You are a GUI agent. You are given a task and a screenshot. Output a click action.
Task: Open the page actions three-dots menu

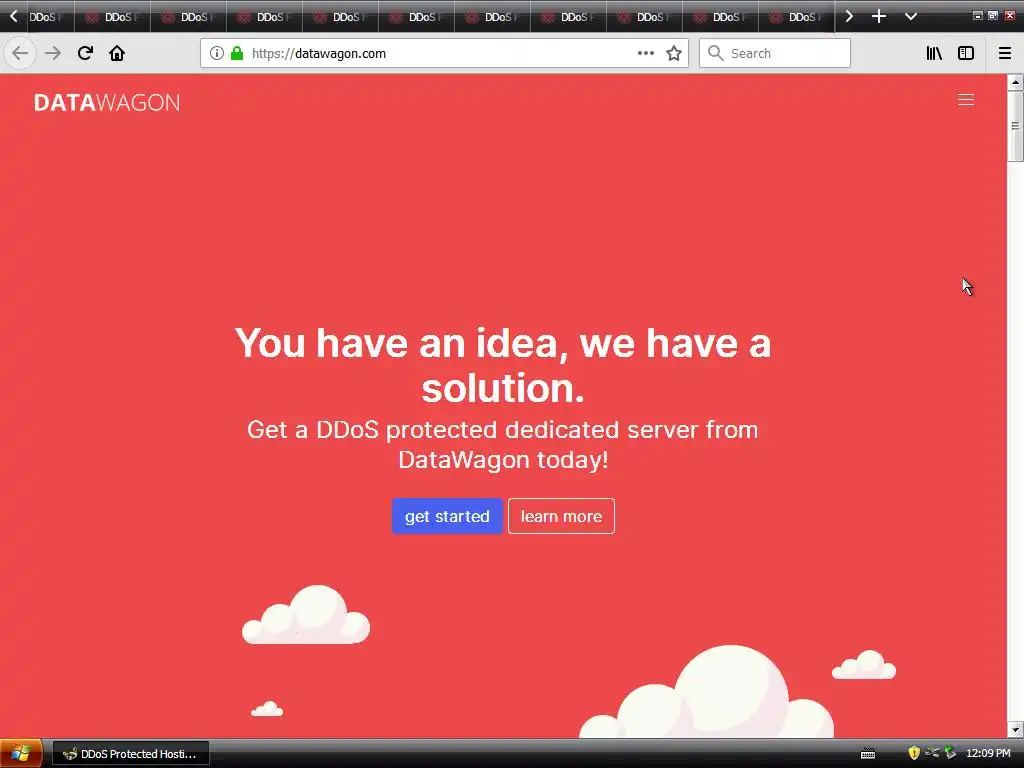(645, 53)
